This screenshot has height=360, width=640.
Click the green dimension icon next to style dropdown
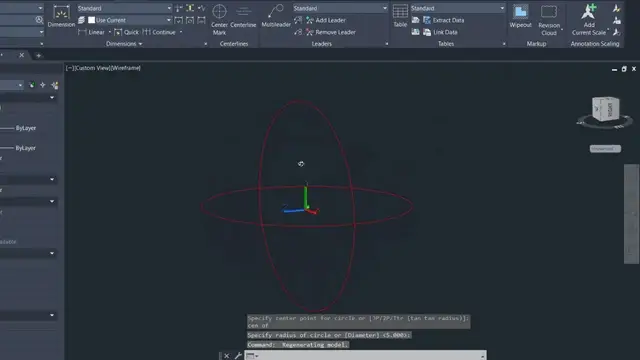190,8
